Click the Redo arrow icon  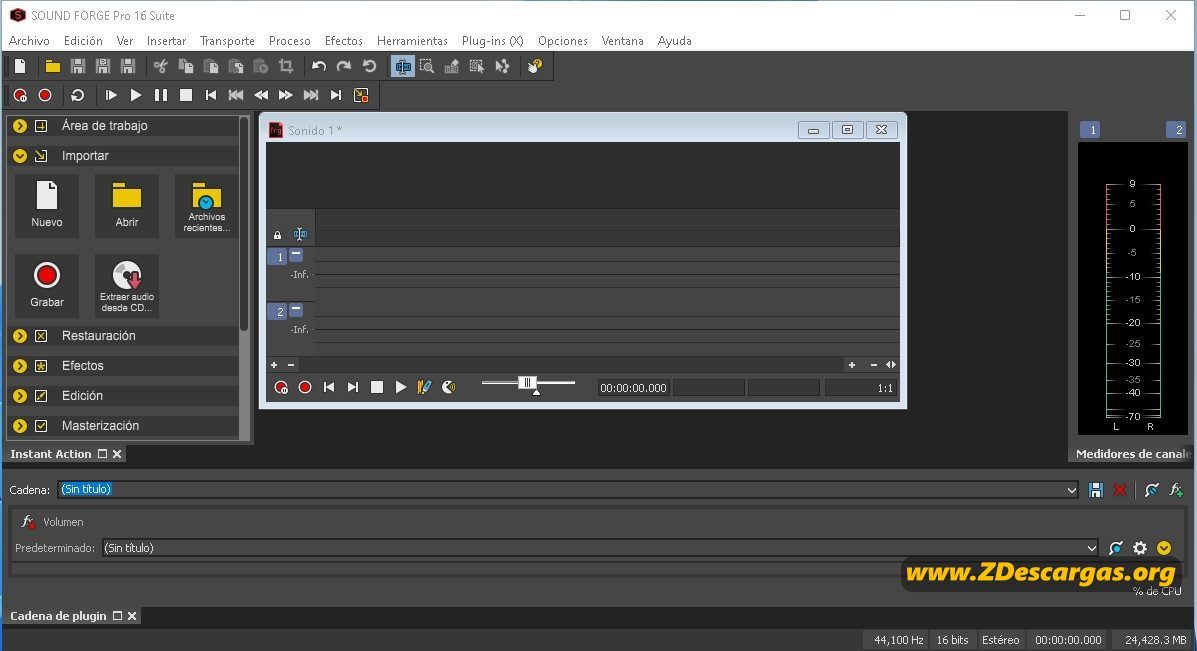(x=344, y=66)
